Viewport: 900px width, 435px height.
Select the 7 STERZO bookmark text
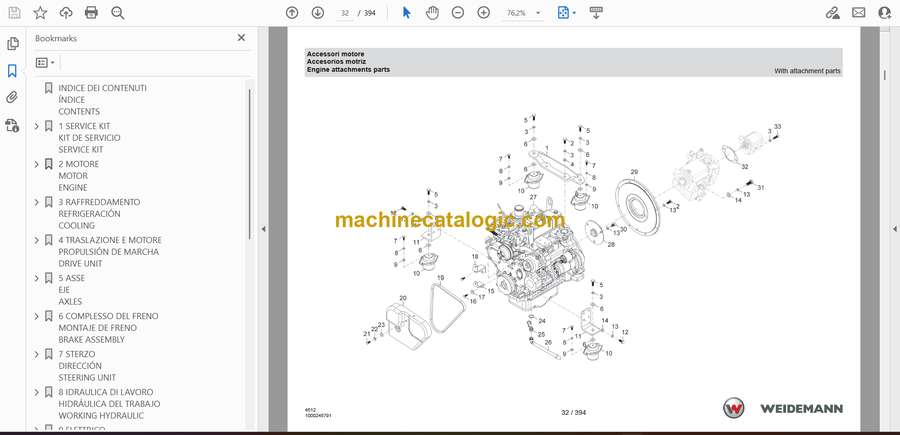87,366
